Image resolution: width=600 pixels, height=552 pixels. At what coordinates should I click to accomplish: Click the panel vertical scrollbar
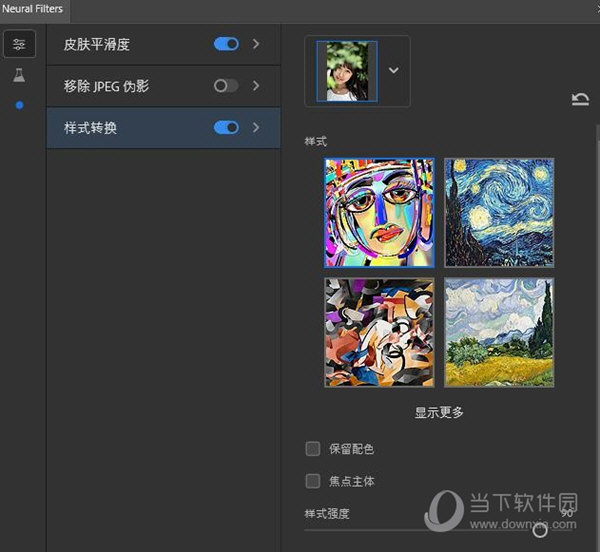tap(598, 337)
